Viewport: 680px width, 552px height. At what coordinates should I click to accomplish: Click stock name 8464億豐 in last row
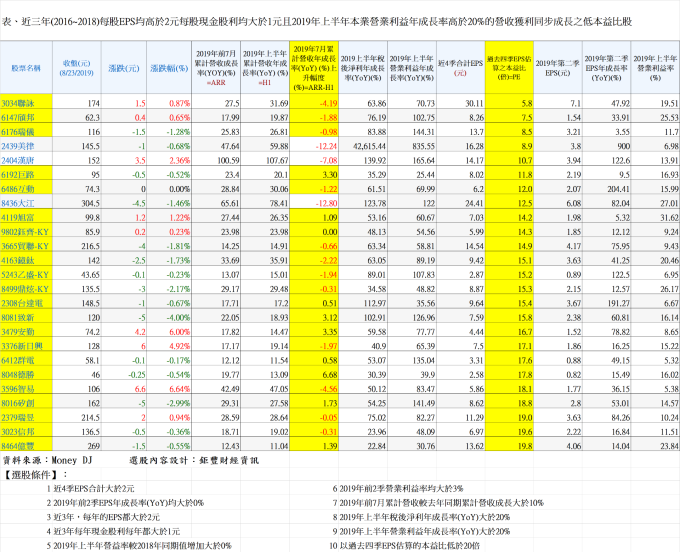pyautogui.click(x=18, y=446)
